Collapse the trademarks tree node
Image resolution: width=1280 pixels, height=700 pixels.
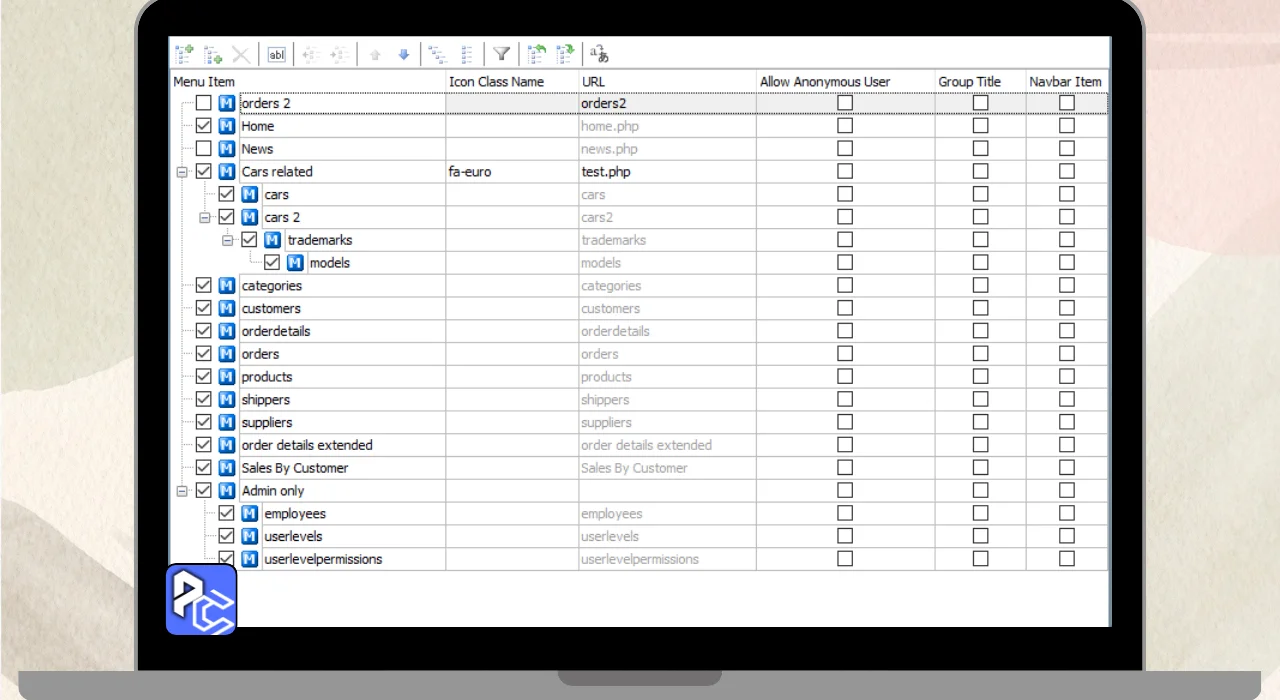[x=228, y=240]
